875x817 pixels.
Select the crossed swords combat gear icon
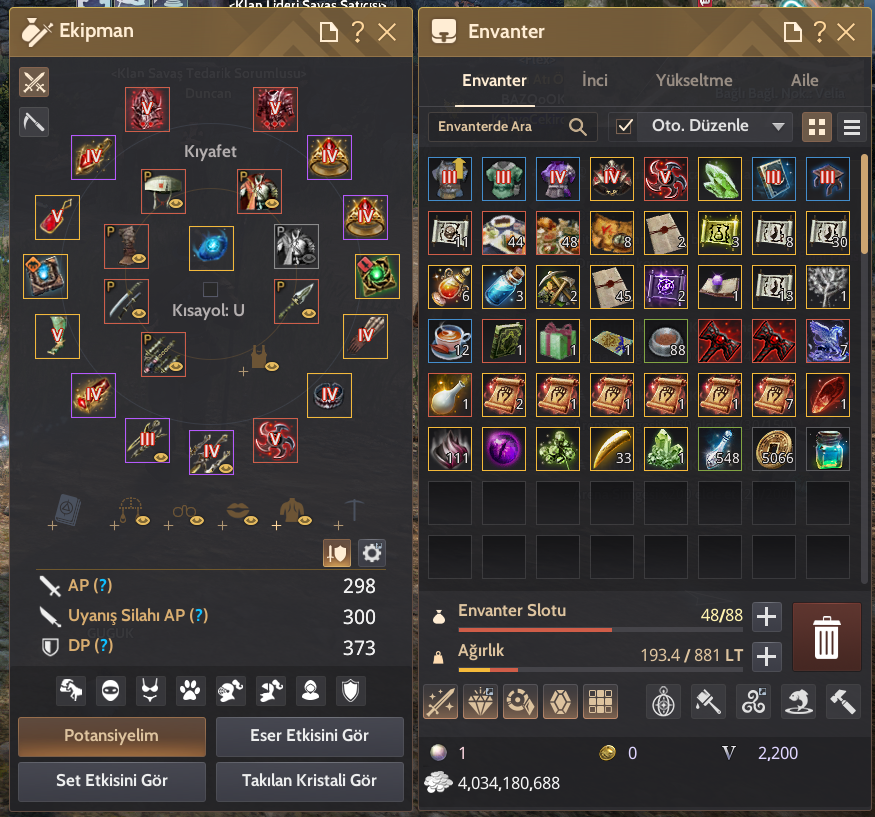[34, 82]
